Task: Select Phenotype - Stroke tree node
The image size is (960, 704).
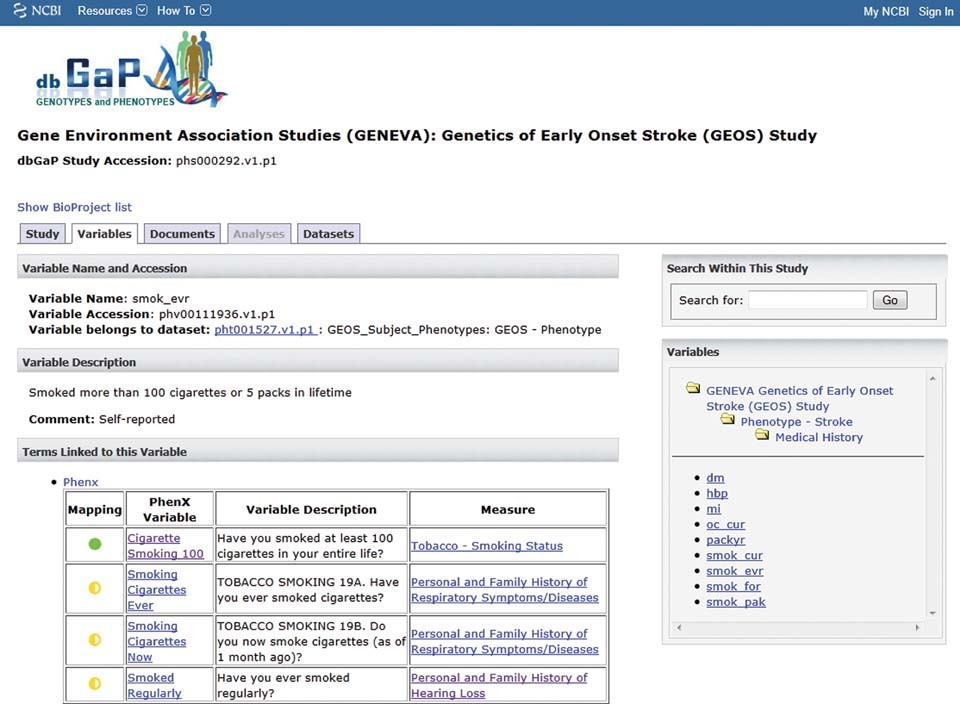Action: [796, 422]
